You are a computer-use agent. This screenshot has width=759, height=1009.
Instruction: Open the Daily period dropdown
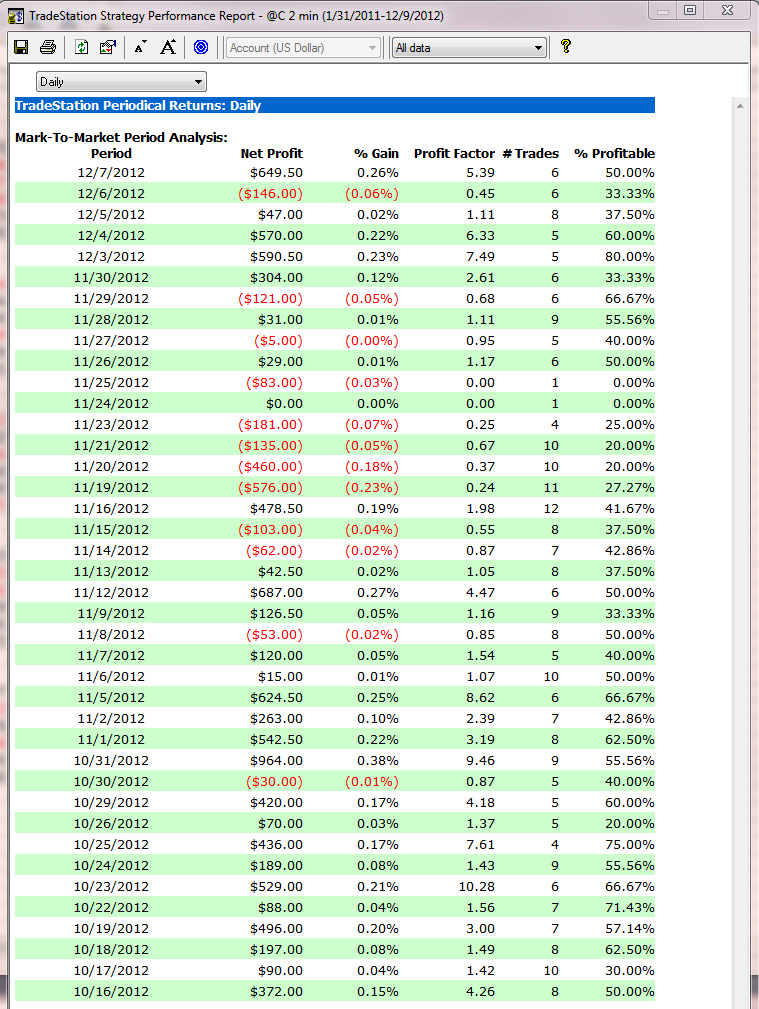pyautogui.click(x=121, y=81)
